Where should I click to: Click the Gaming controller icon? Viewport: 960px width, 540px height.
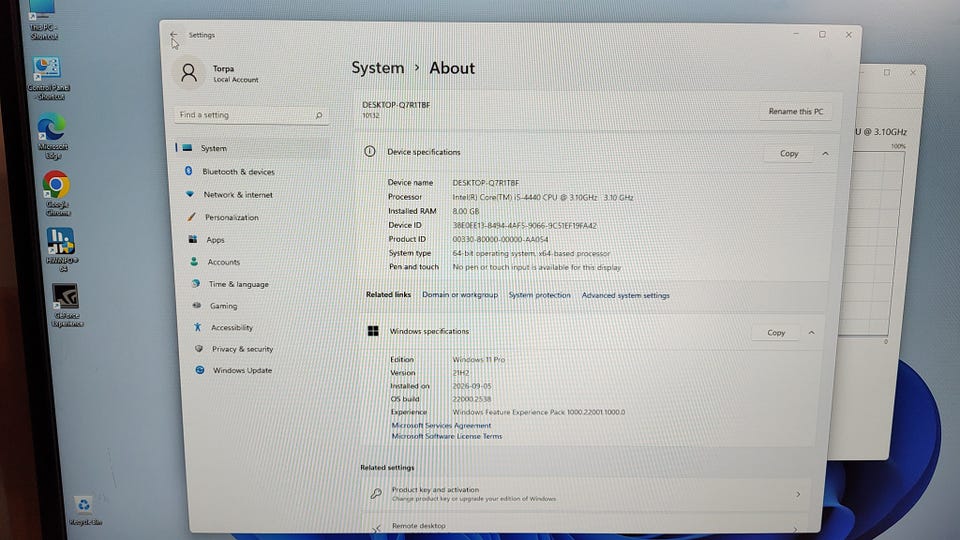pos(197,306)
